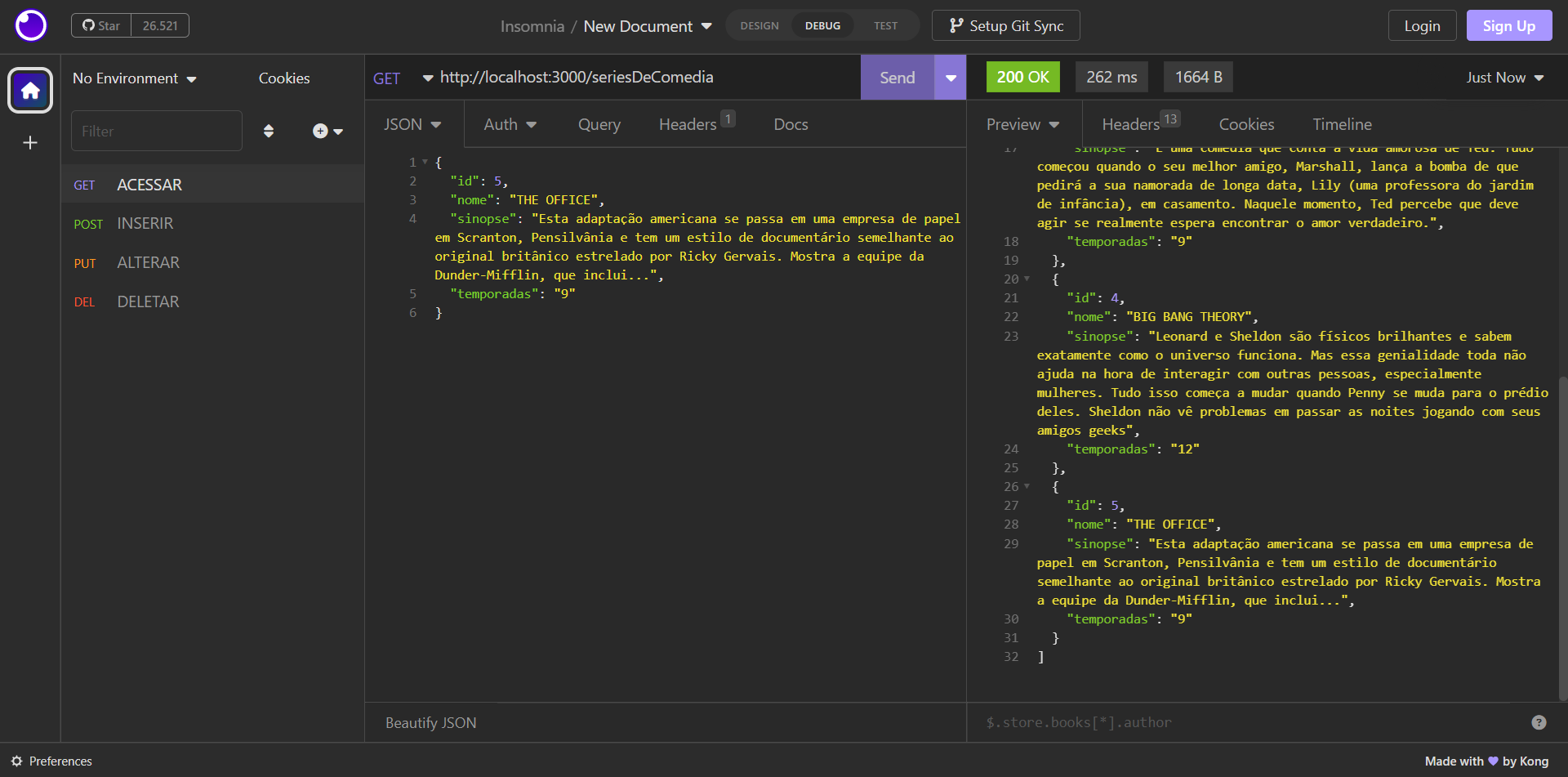The height and width of the screenshot is (777, 1568).
Task: Open the New Document dropdown
Action: pyautogui.click(x=648, y=26)
